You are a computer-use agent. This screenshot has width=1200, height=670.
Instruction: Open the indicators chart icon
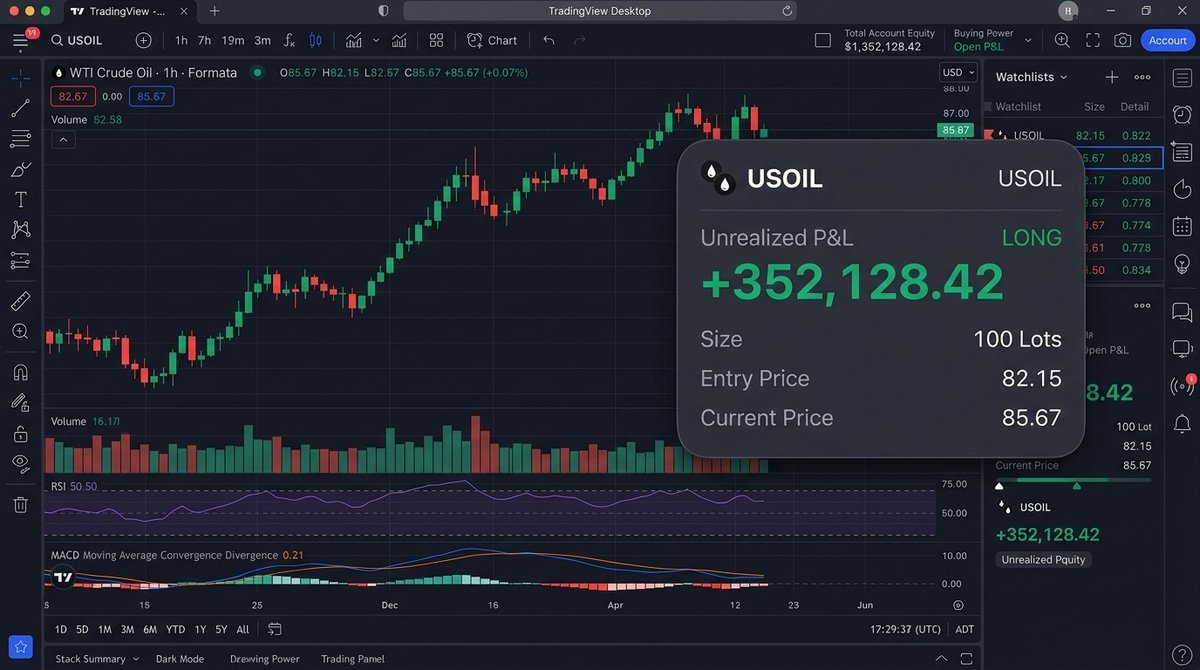[354, 40]
